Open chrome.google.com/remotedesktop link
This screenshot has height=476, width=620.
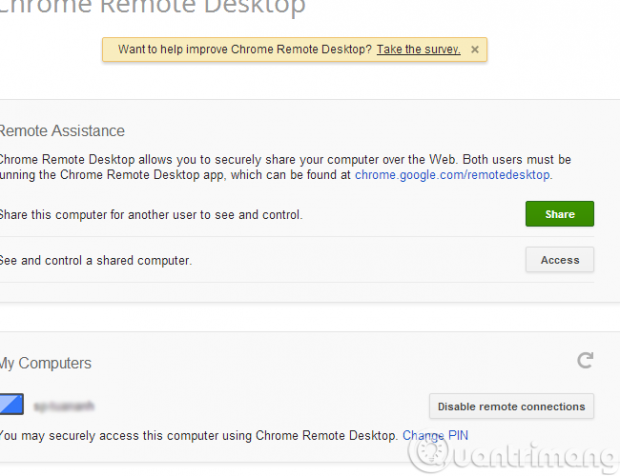point(452,175)
